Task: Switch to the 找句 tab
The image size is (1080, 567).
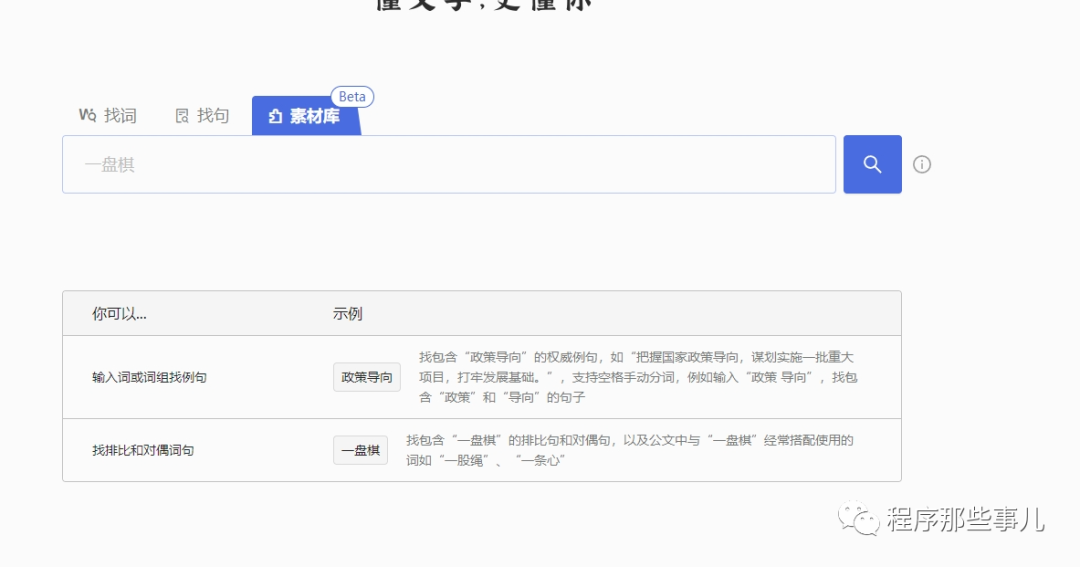Action: point(202,116)
